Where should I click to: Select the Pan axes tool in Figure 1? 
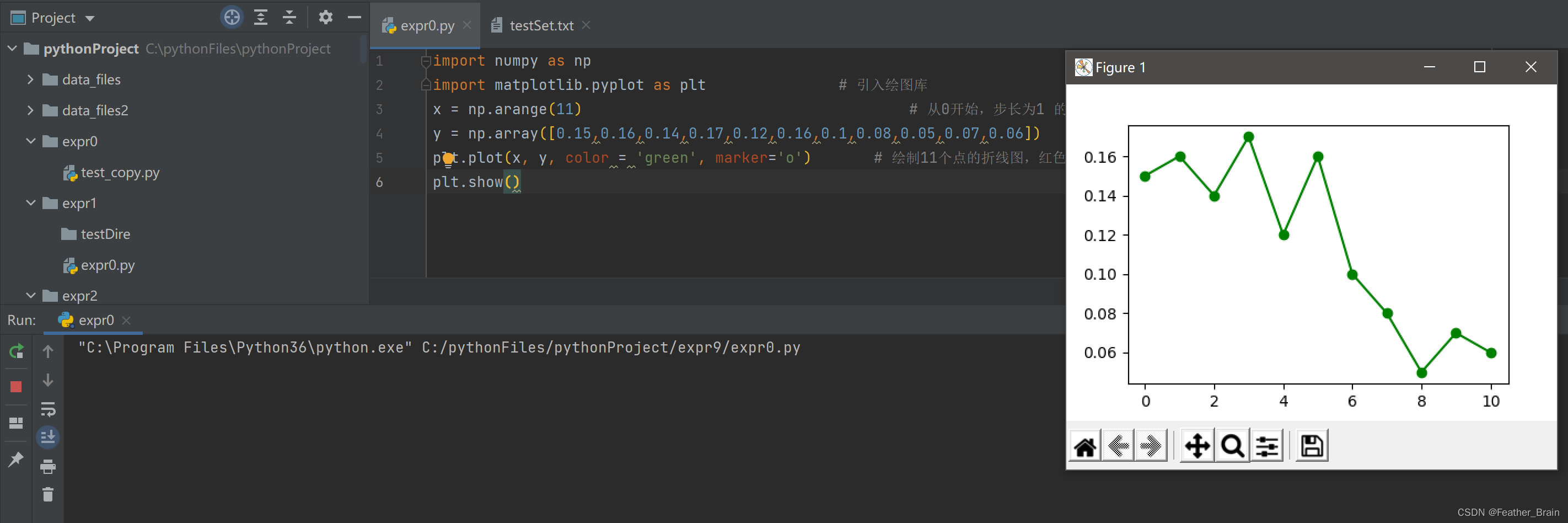(x=1197, y=446)
